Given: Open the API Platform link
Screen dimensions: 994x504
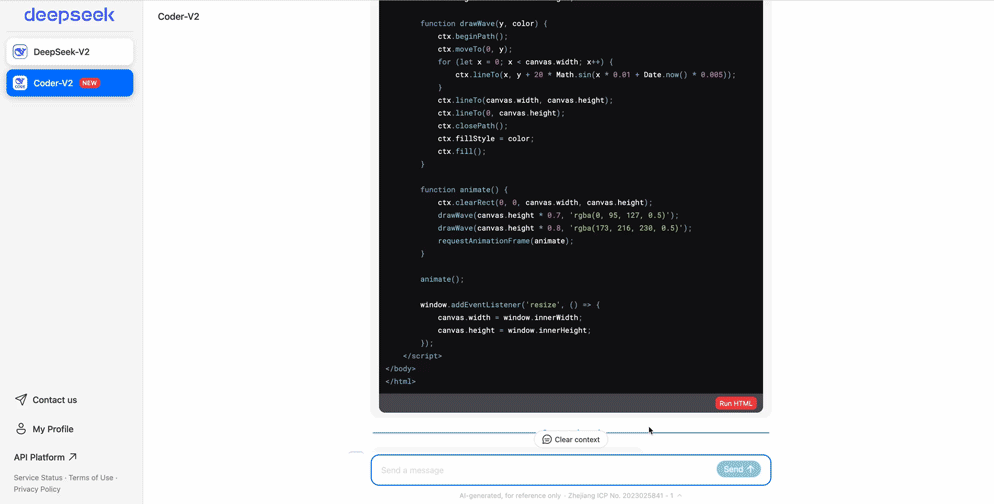Looking at the screenshot, I should (x=40, y=457).
